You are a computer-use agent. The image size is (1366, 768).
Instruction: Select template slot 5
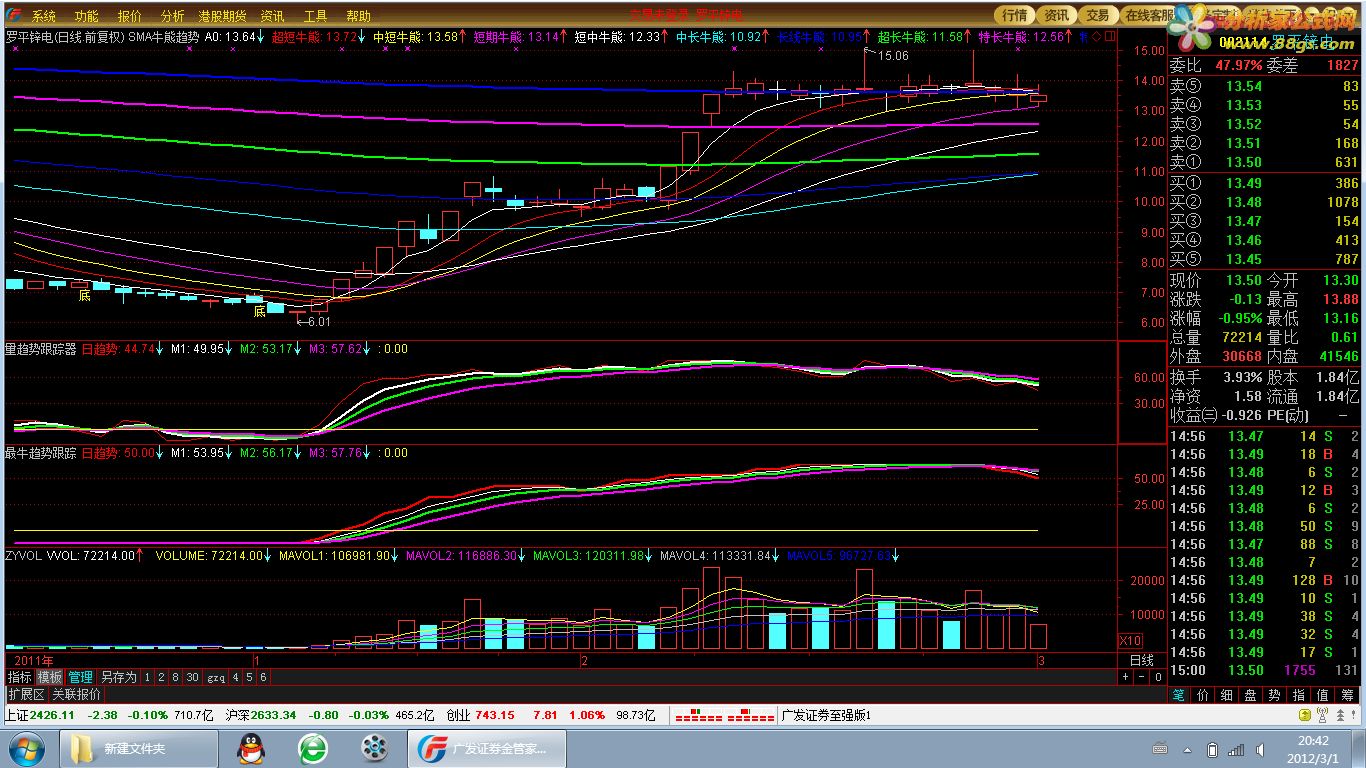click(250, 677)
